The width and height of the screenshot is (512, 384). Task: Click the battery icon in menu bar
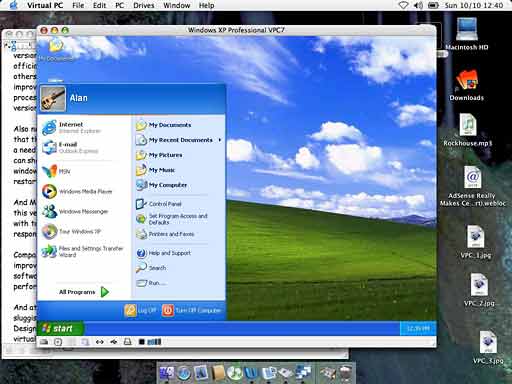pyautogui.click(x=433, y=5)
